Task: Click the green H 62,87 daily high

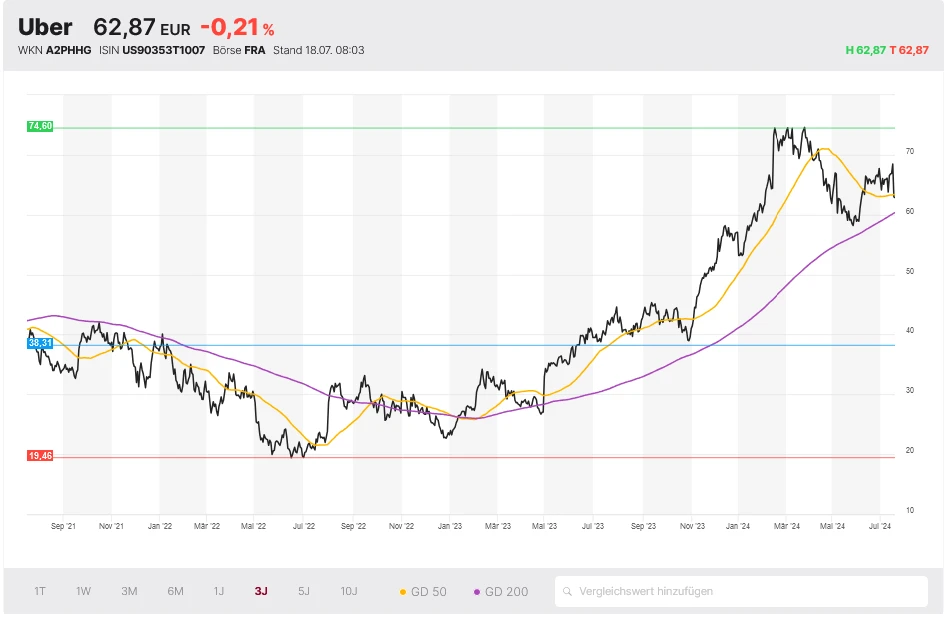Action: [x=865, y=50]
